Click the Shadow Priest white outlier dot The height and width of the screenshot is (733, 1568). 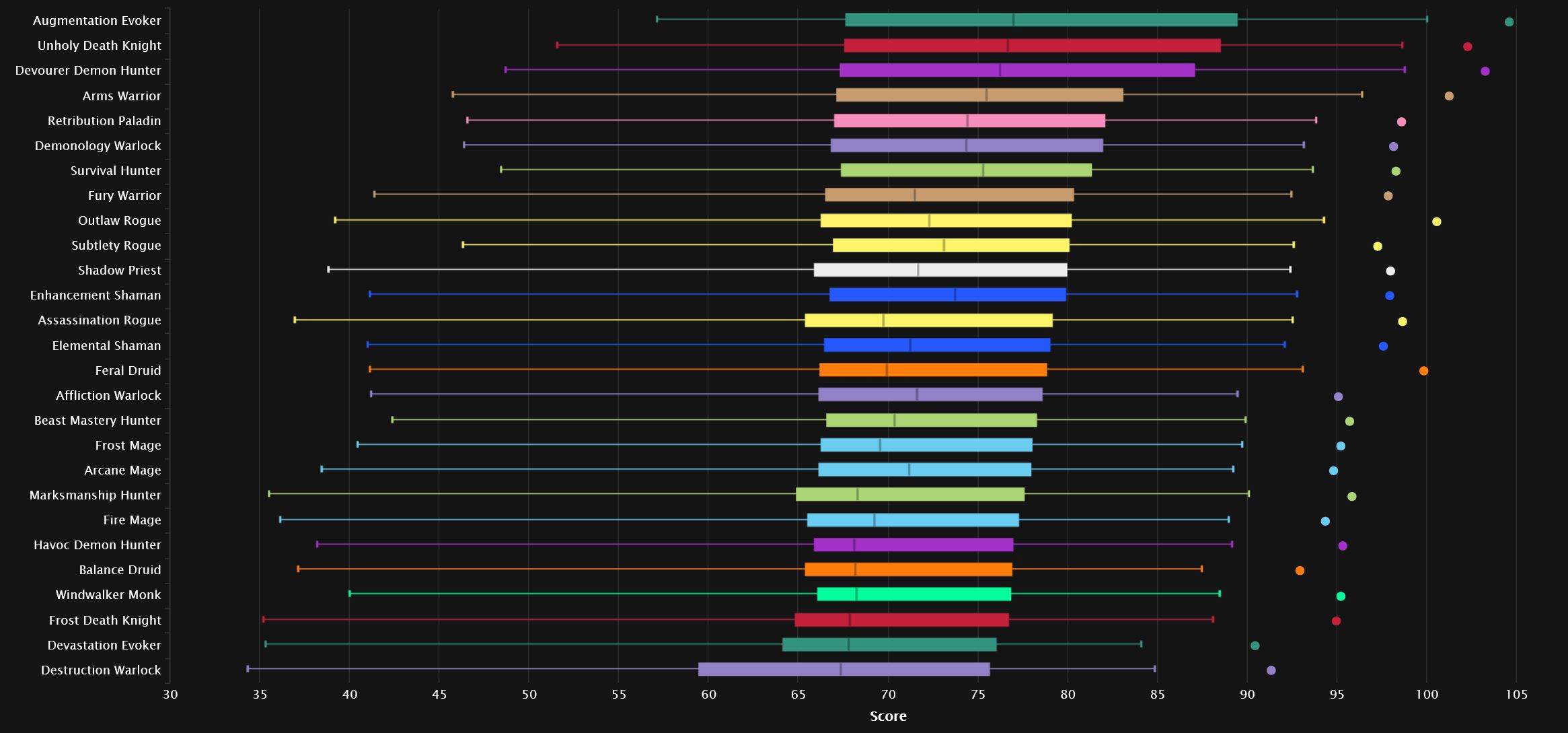pos(1390,271)
